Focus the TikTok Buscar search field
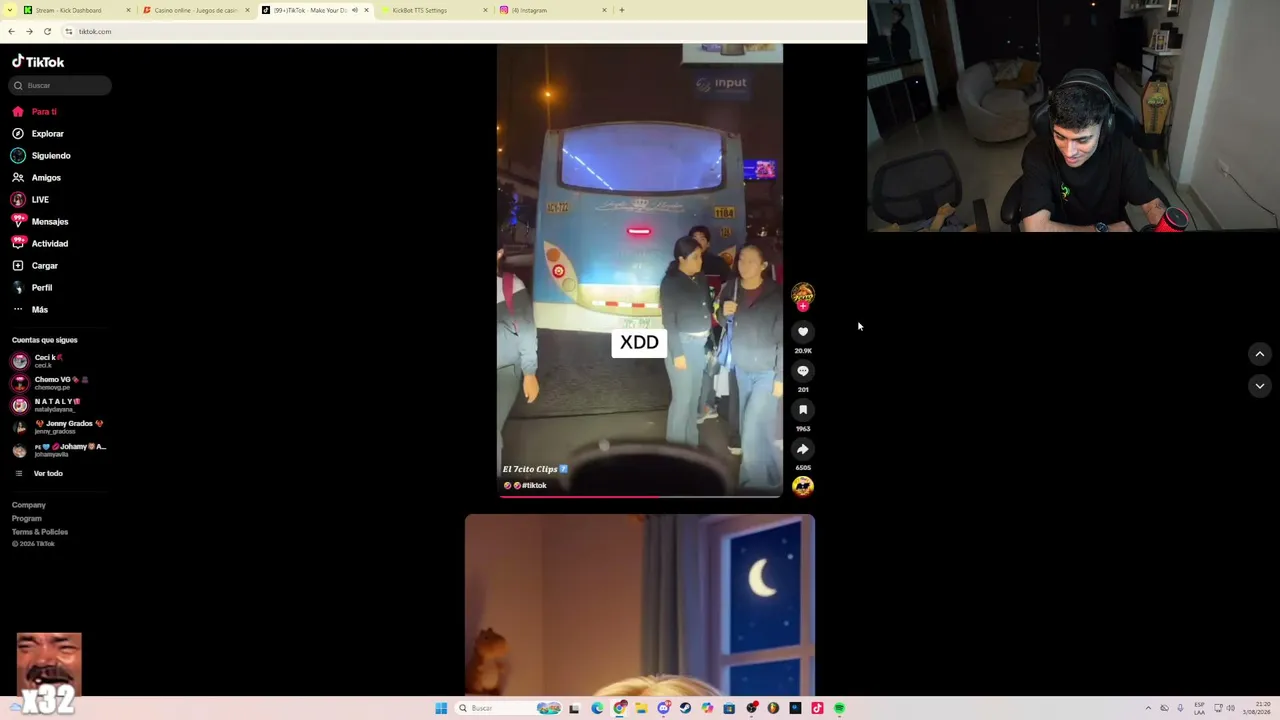 pos(60,86)
